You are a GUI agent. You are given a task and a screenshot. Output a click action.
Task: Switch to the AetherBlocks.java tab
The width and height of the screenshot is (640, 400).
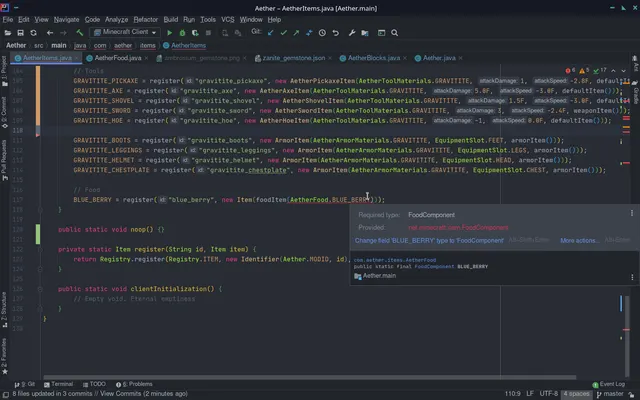pos(374,58)
